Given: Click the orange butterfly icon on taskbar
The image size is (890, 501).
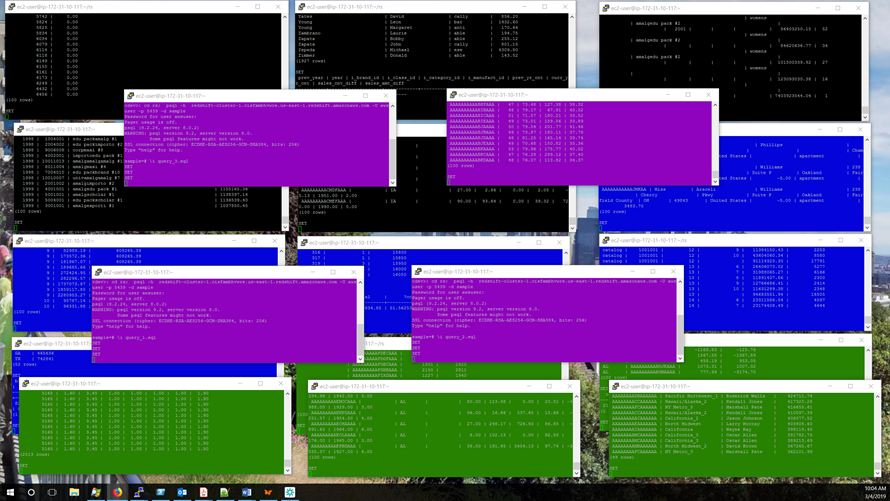Looking at the screenshot, I should pos(268,492).
